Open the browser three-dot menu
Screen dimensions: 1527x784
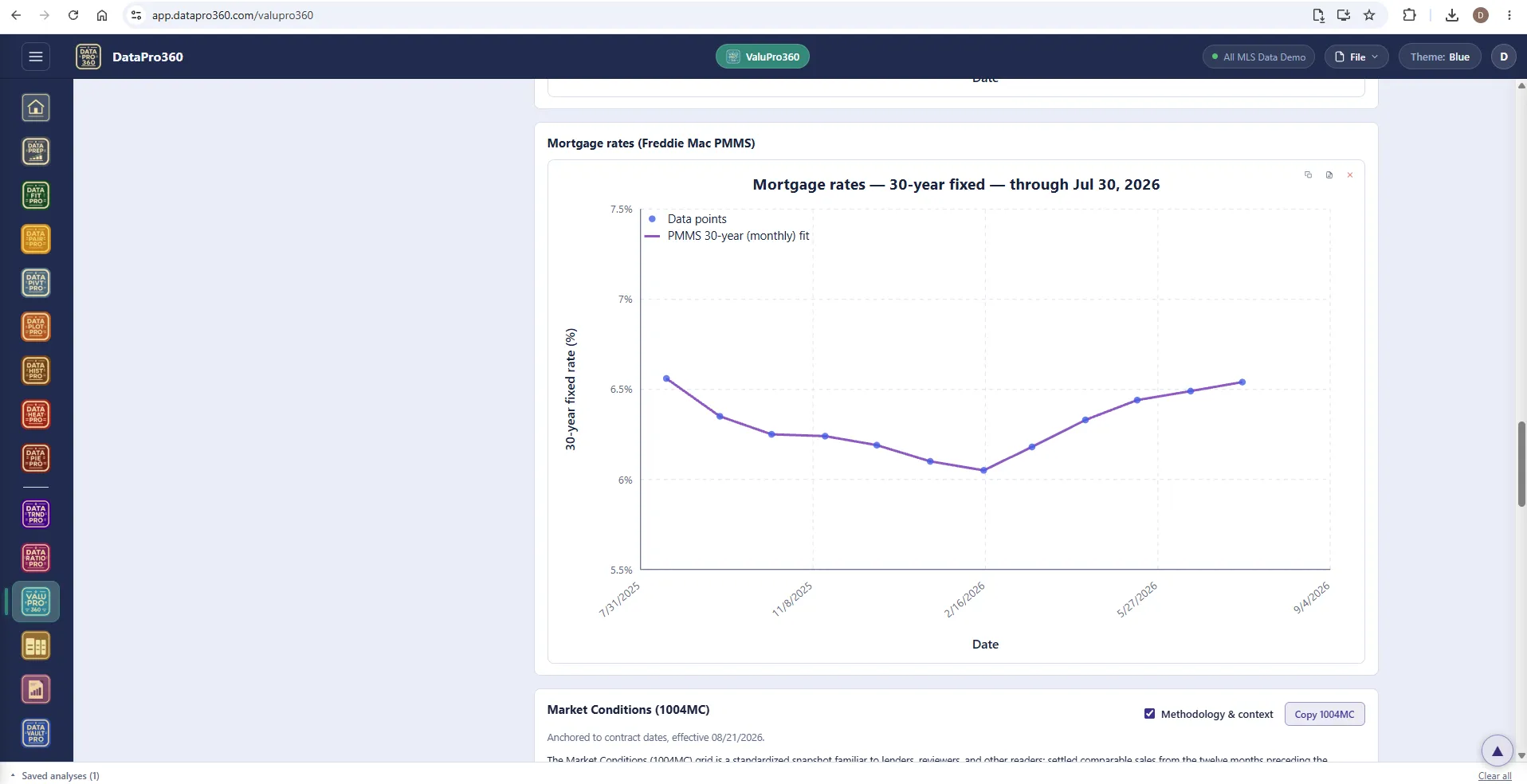pos(1509,15)
